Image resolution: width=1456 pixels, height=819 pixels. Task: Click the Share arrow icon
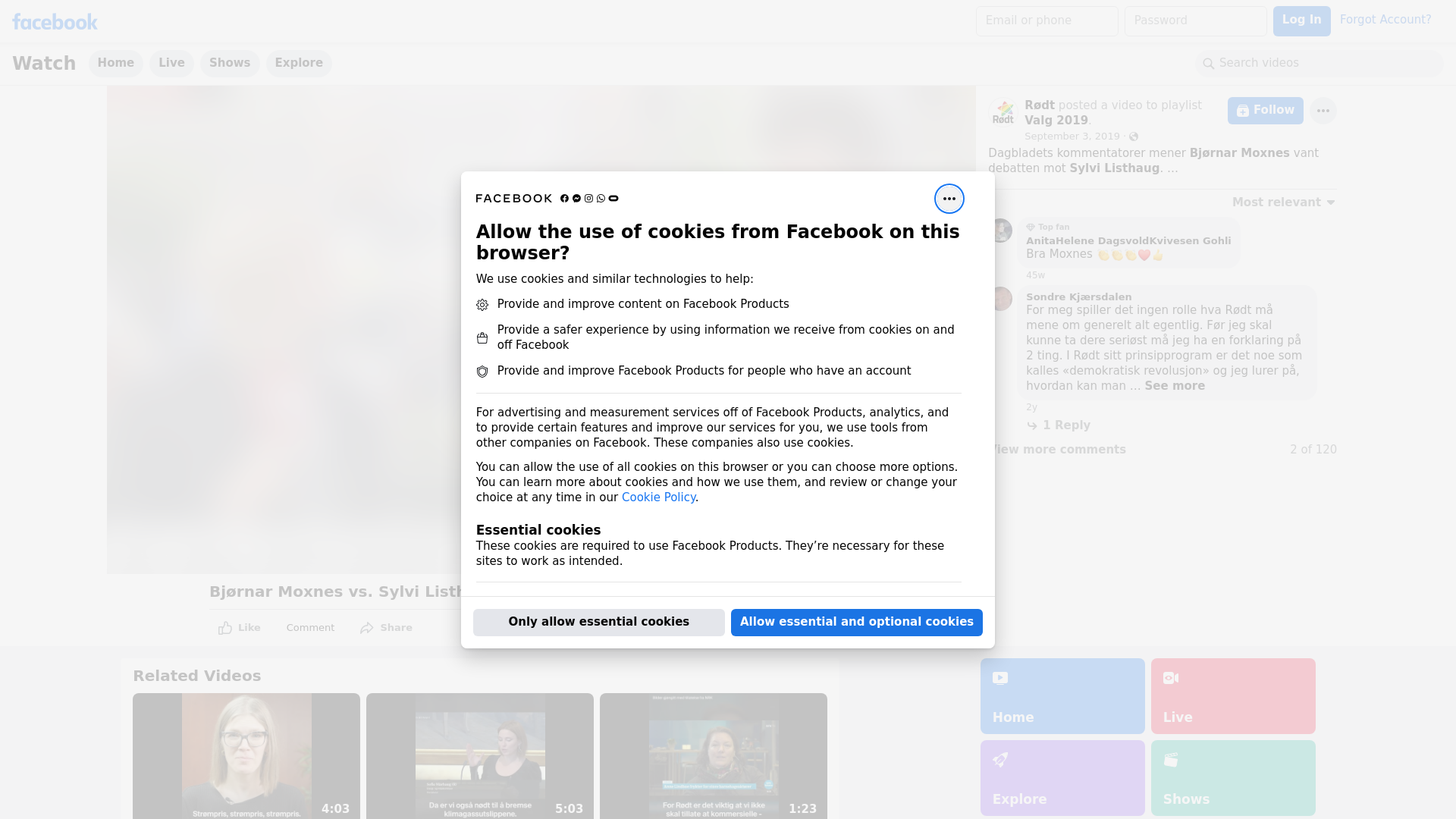tap(367, 628)
